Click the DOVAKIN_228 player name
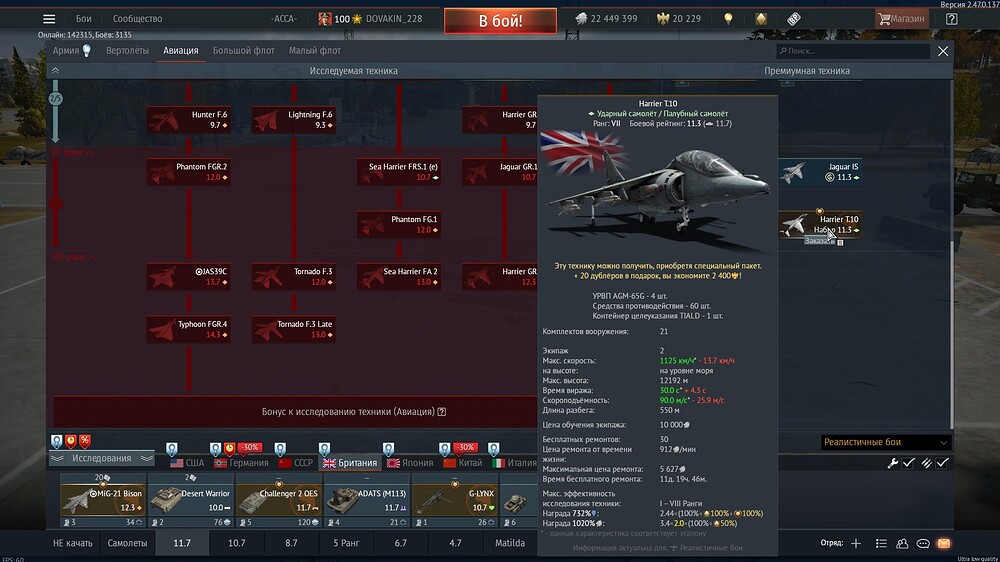Viewport: 1000px width, 562px height. (x=393, y=19)
